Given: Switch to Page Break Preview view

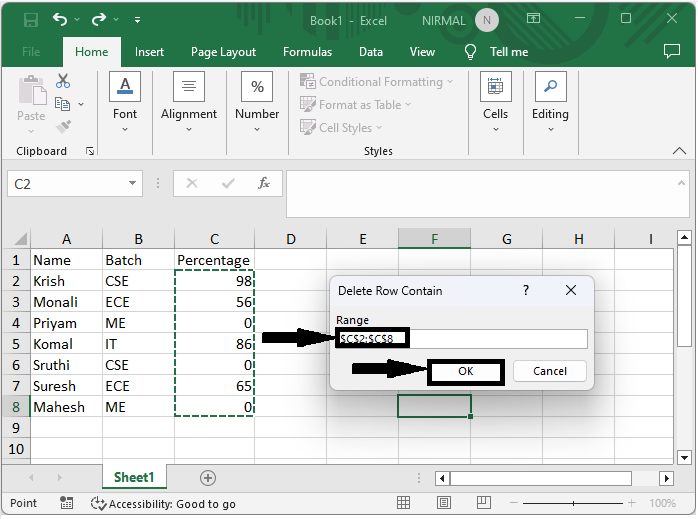Looking at the screenshot, I should (483, 503).
